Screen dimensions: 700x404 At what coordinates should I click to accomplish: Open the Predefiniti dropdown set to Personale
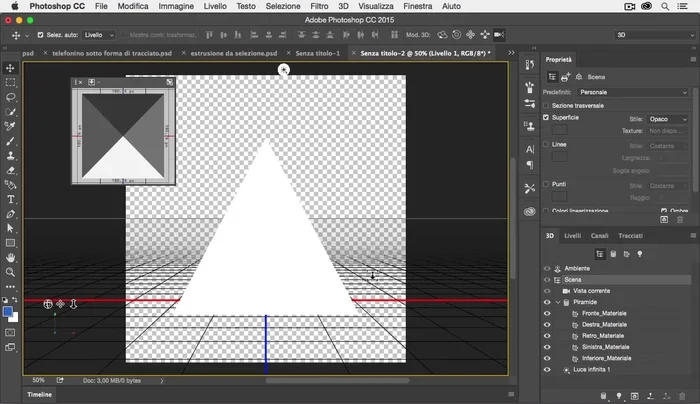630,91
